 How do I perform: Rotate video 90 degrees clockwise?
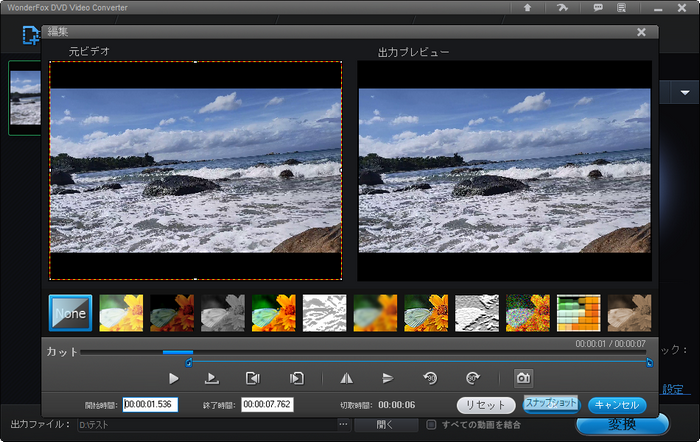point(472,378)
